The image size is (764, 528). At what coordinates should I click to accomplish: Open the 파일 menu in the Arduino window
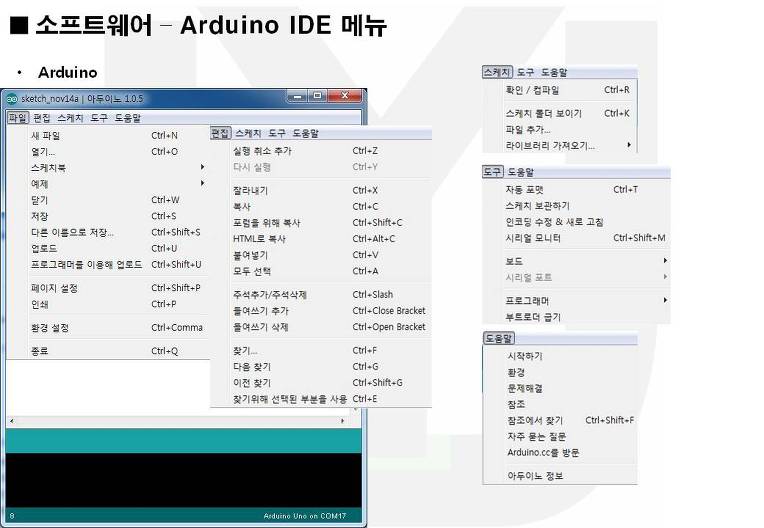18,118
